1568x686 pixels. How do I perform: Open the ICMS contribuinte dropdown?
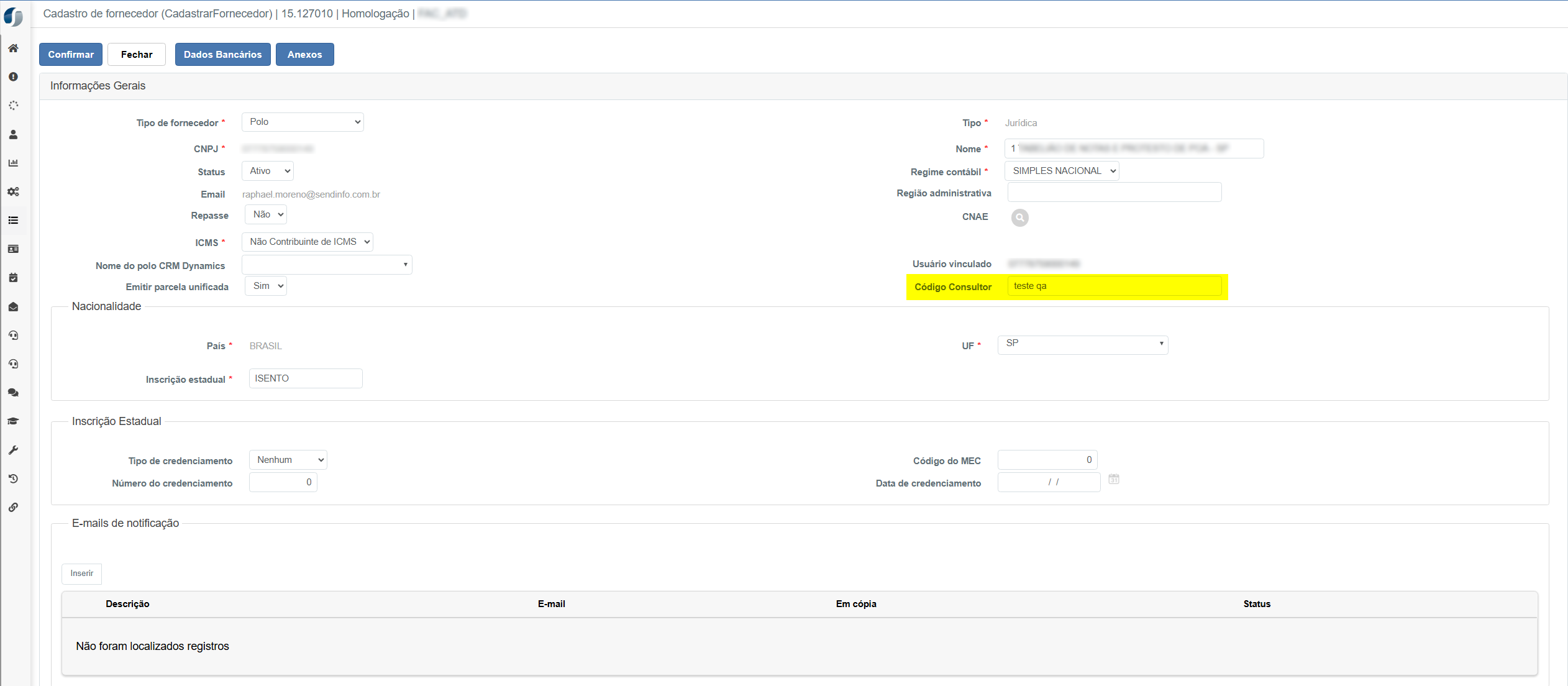307,242
